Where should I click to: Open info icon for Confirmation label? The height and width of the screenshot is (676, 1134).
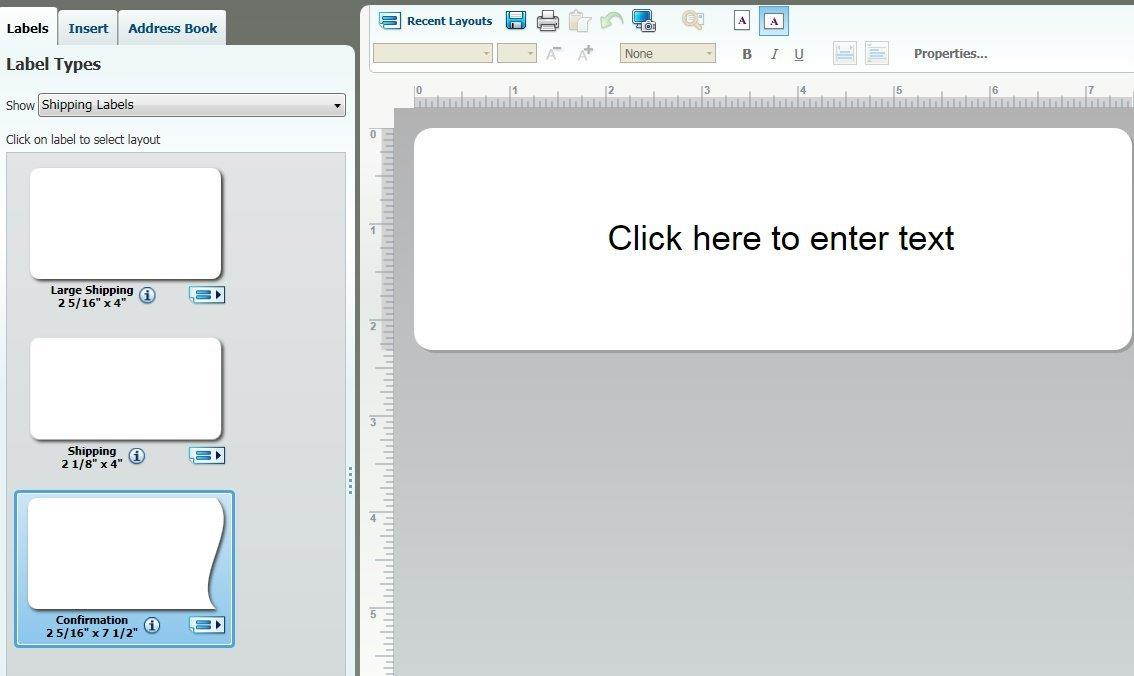[x=152, y=625]
